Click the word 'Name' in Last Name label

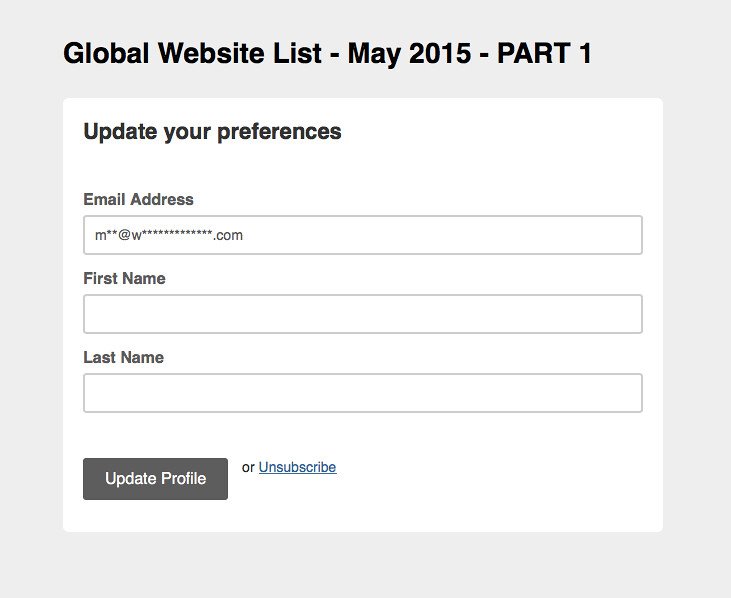[x=143, y=357]
